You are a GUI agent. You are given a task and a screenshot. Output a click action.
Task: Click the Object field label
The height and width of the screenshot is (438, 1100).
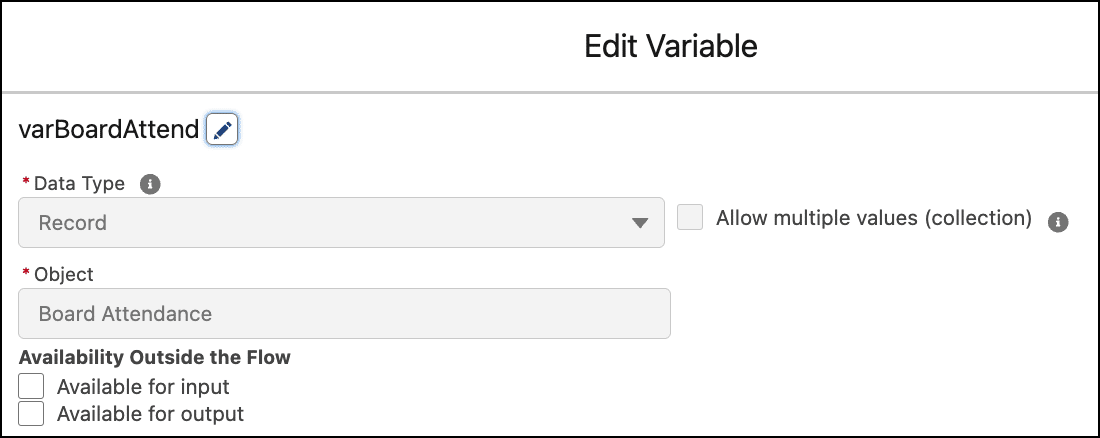pos(63,274)
